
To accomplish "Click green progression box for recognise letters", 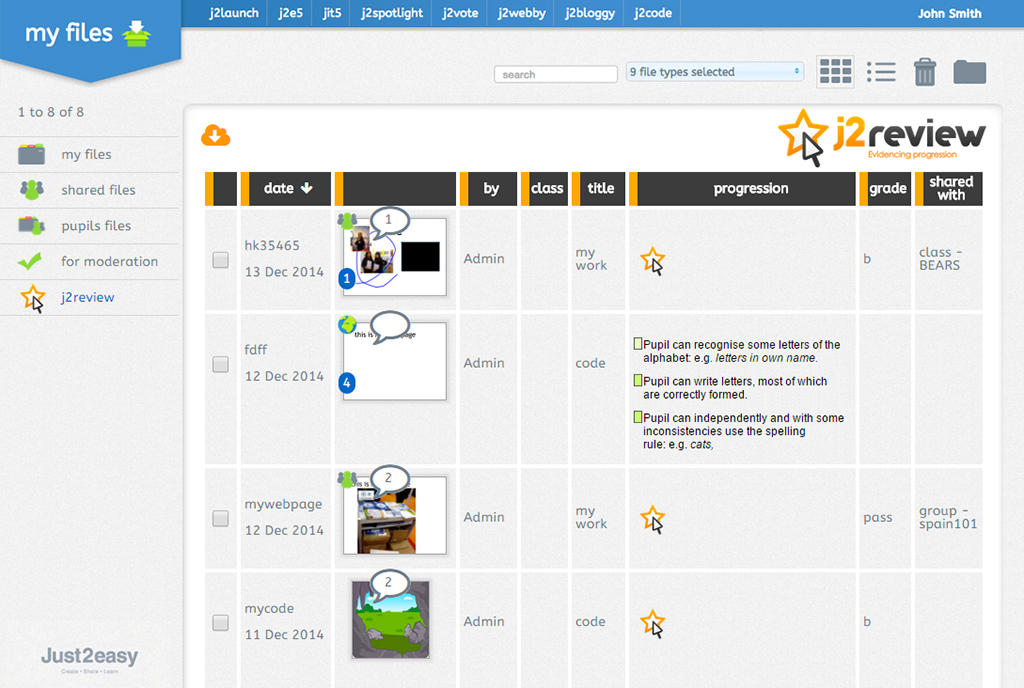I will (638, 344).
